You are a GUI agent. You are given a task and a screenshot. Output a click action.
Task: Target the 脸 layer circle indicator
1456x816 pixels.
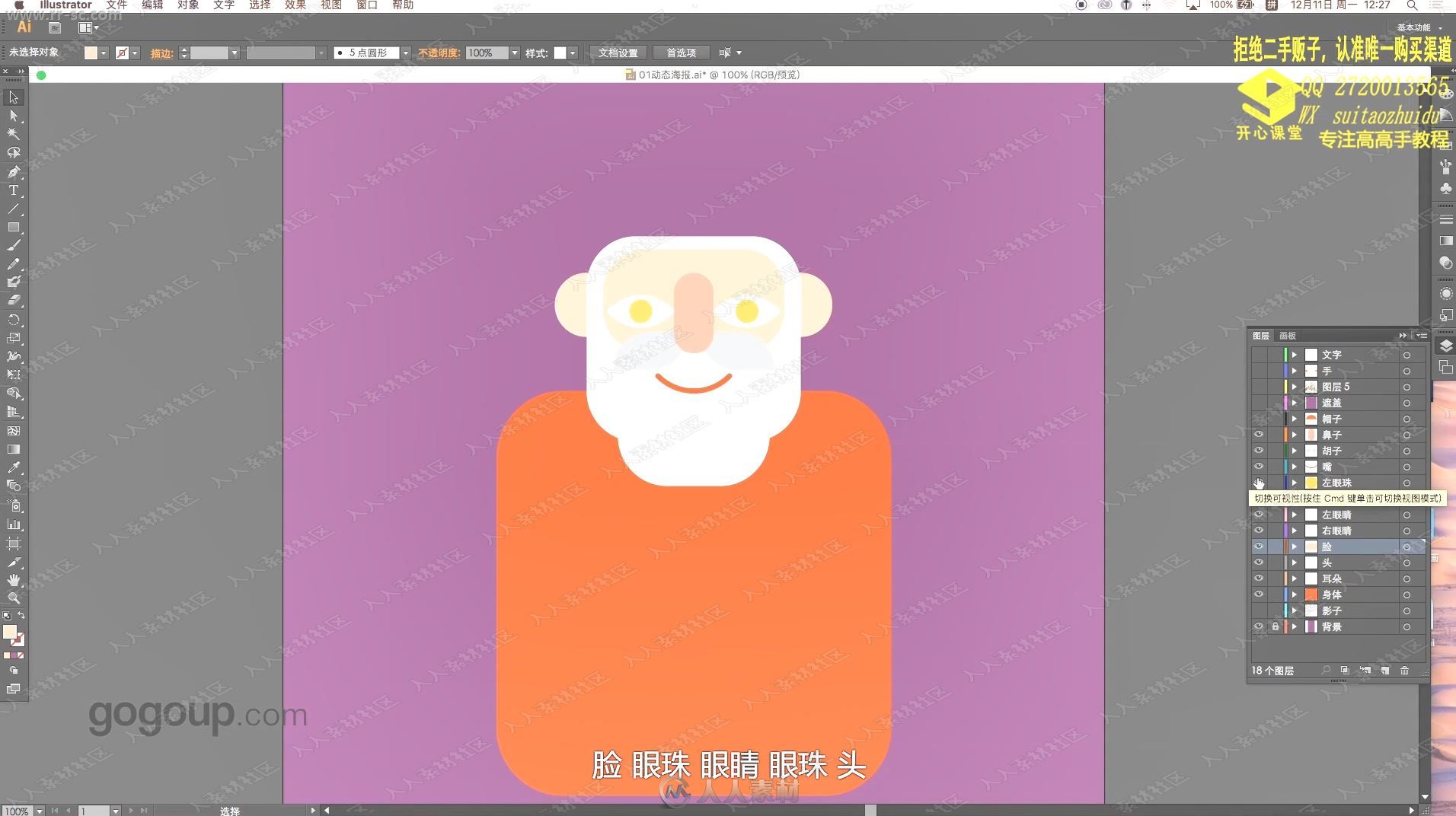pos(1407,547)
